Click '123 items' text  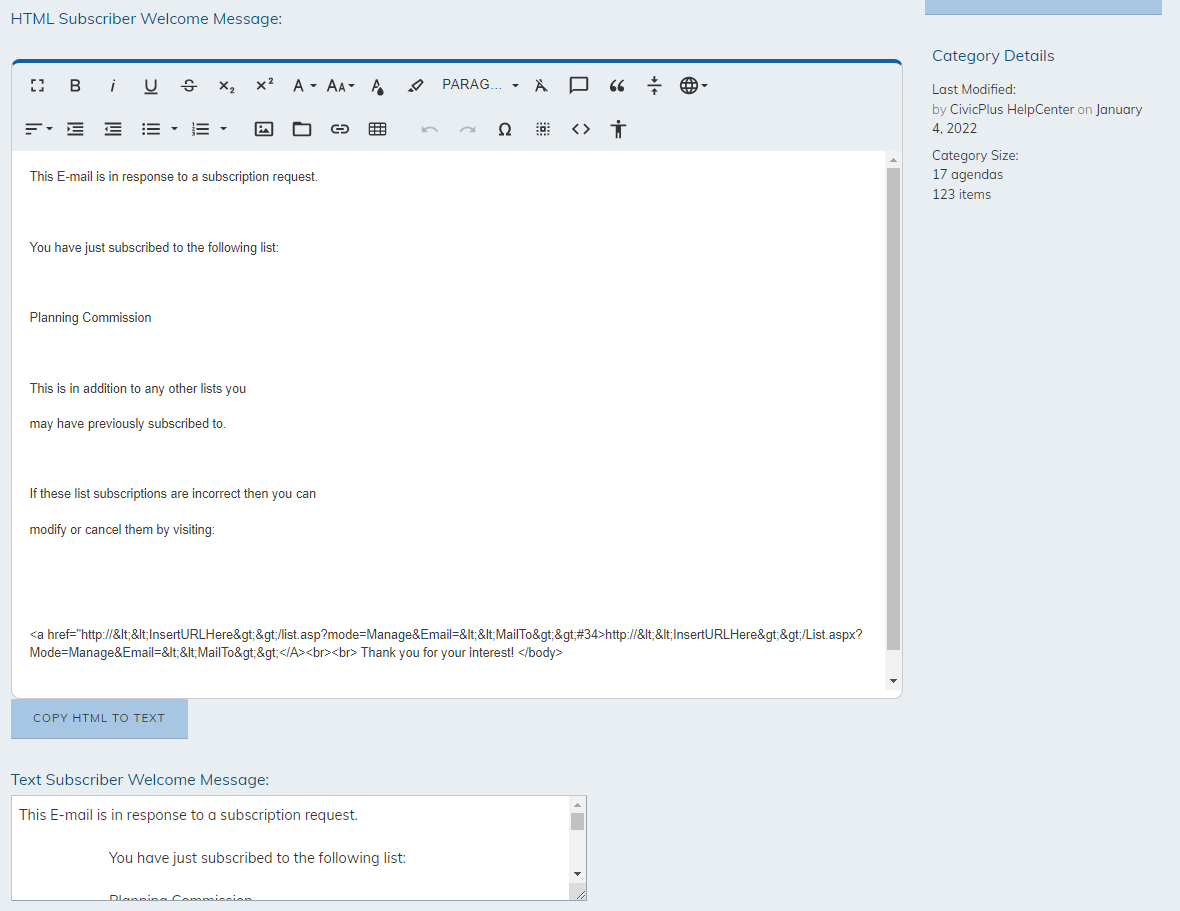click(961, 195)
